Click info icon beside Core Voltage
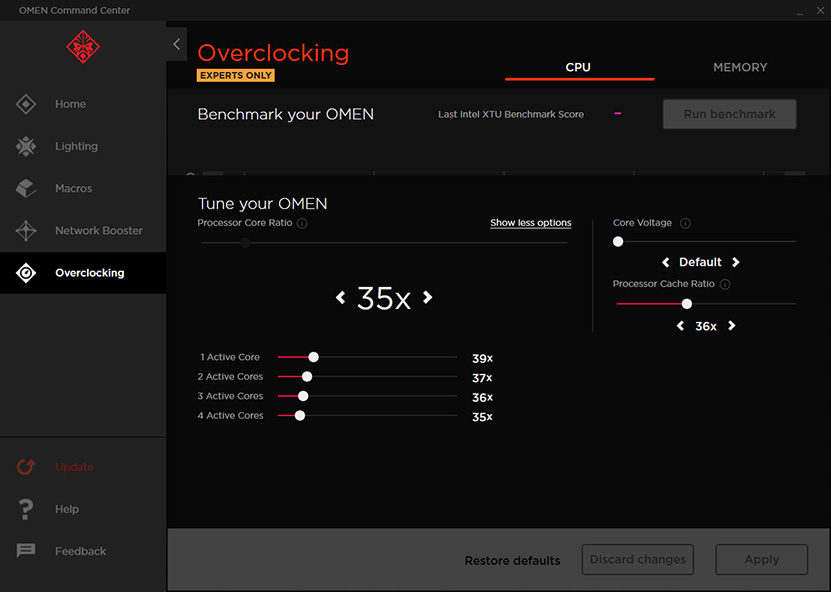 (685, 223)
